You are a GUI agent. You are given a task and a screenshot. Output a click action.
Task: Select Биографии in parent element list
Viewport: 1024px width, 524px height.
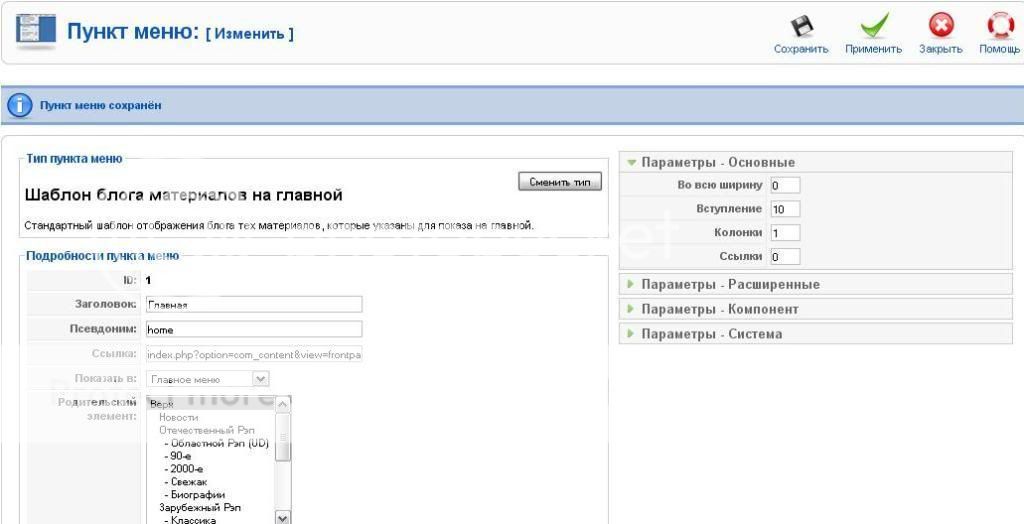coord(197,495)
